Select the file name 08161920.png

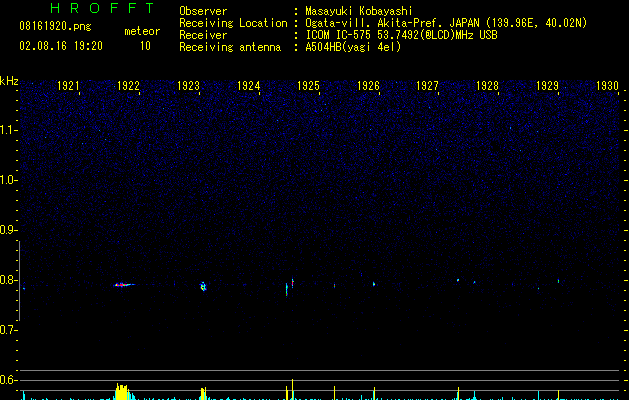pos(55,27)
